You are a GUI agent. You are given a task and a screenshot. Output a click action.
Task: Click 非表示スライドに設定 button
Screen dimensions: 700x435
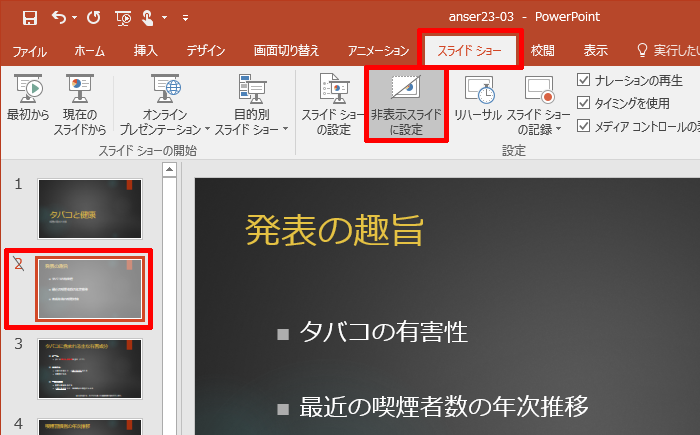[x=406, y=105]
